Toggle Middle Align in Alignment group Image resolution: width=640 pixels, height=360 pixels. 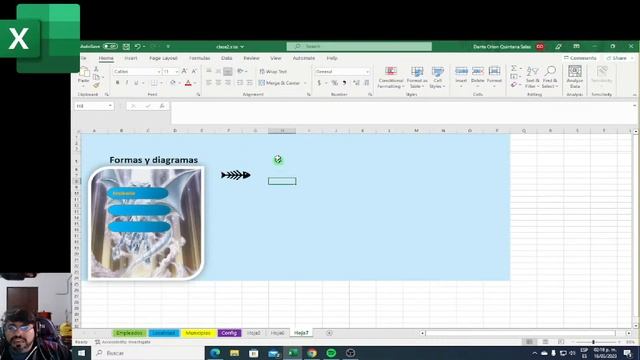point(218,71)
